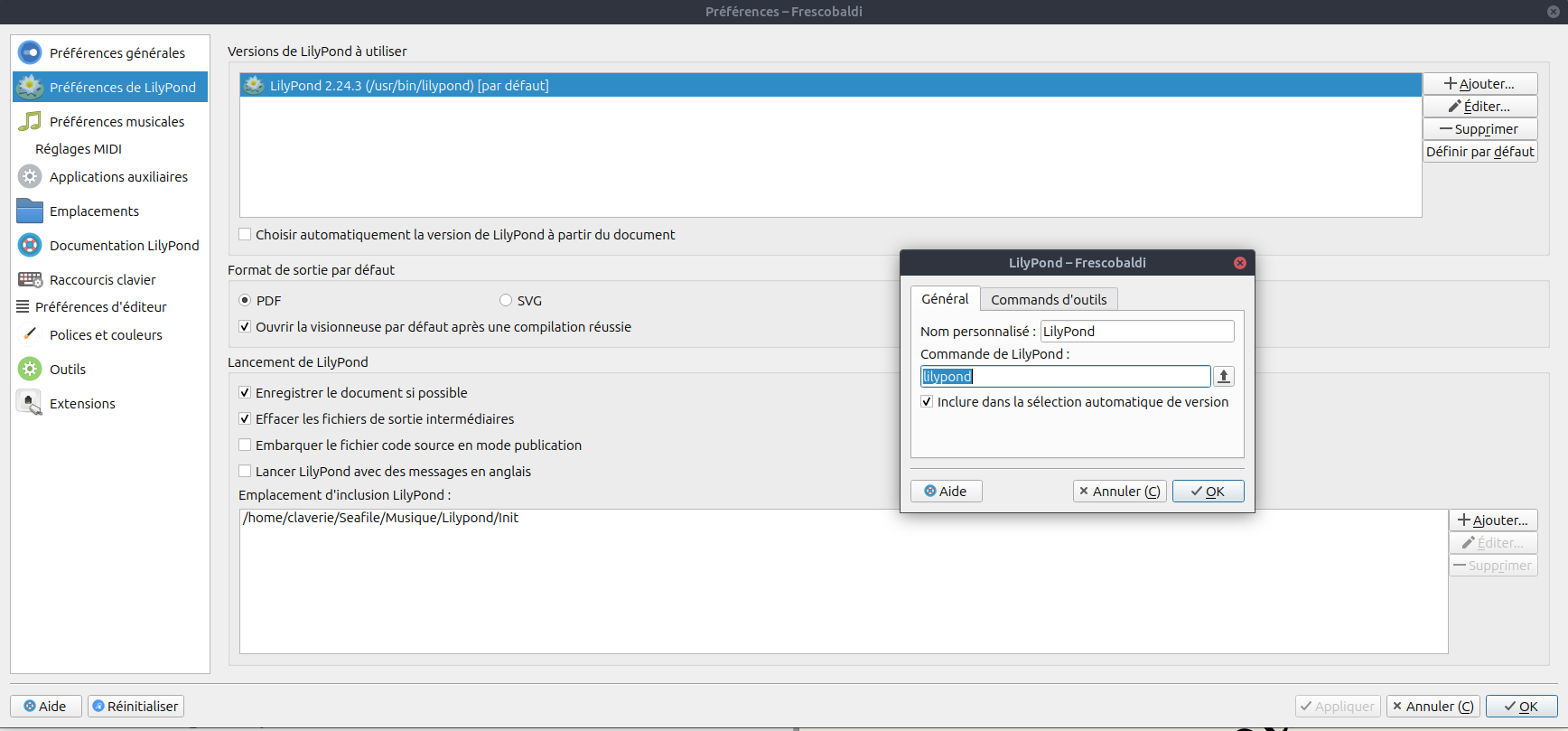Select the PDF output format
The image size is (1568, 731).
click(245, 300)
